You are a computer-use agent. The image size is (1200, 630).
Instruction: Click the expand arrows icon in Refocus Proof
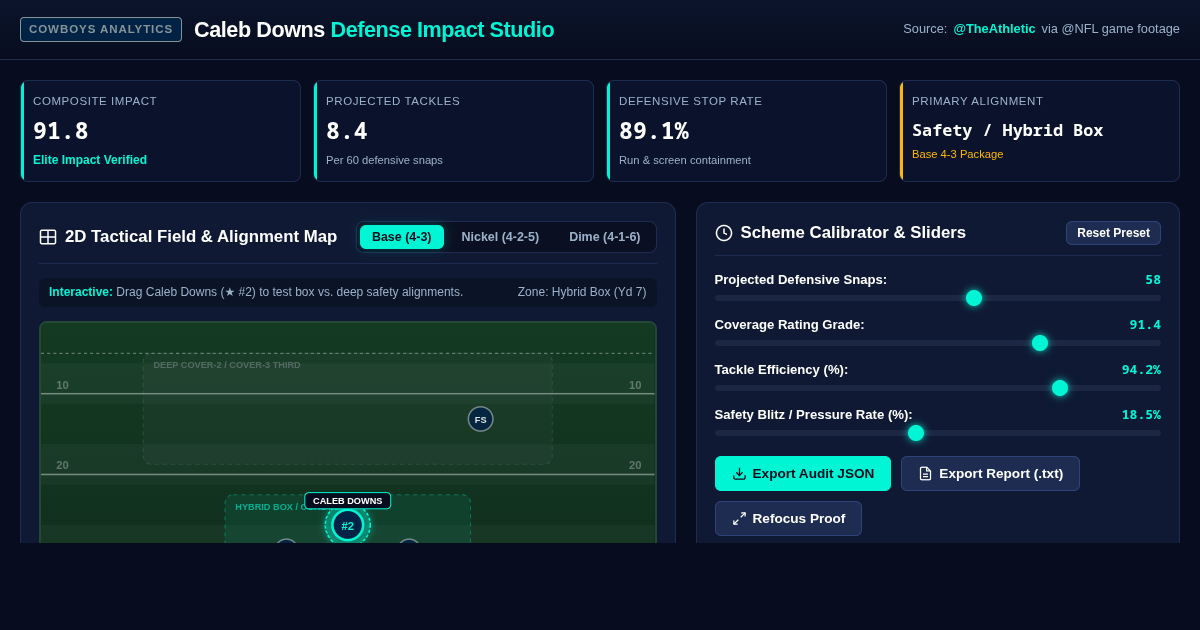tap(740, 519)
